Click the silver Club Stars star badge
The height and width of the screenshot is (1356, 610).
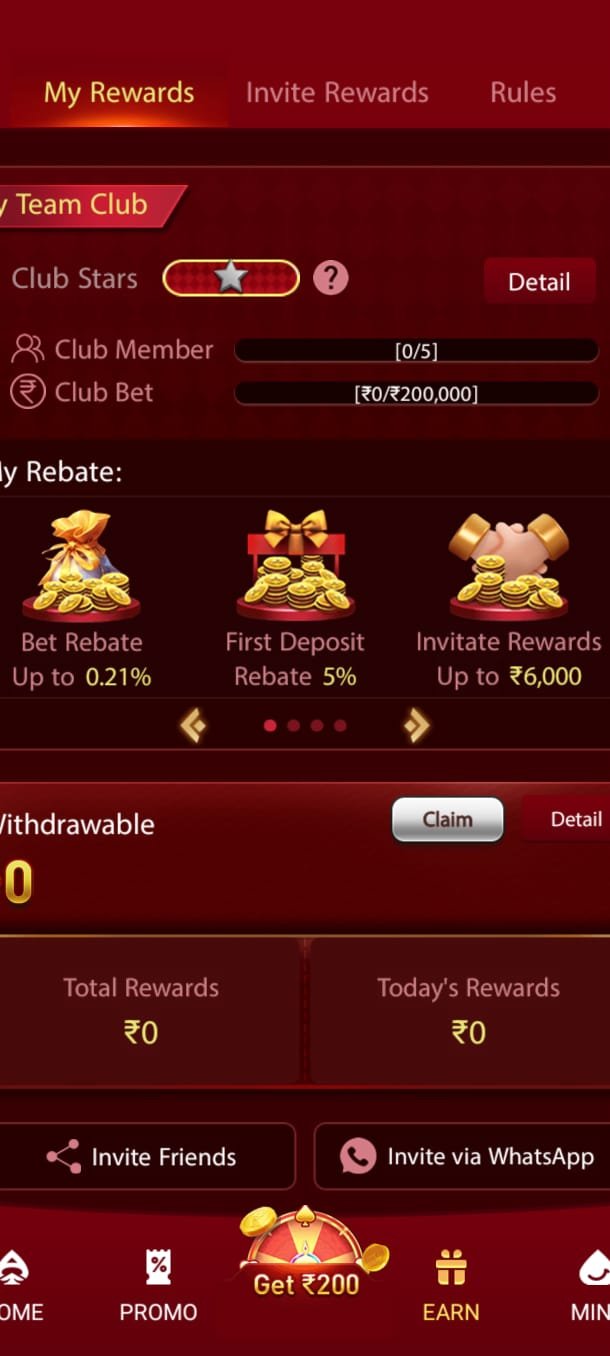[231, 278]
